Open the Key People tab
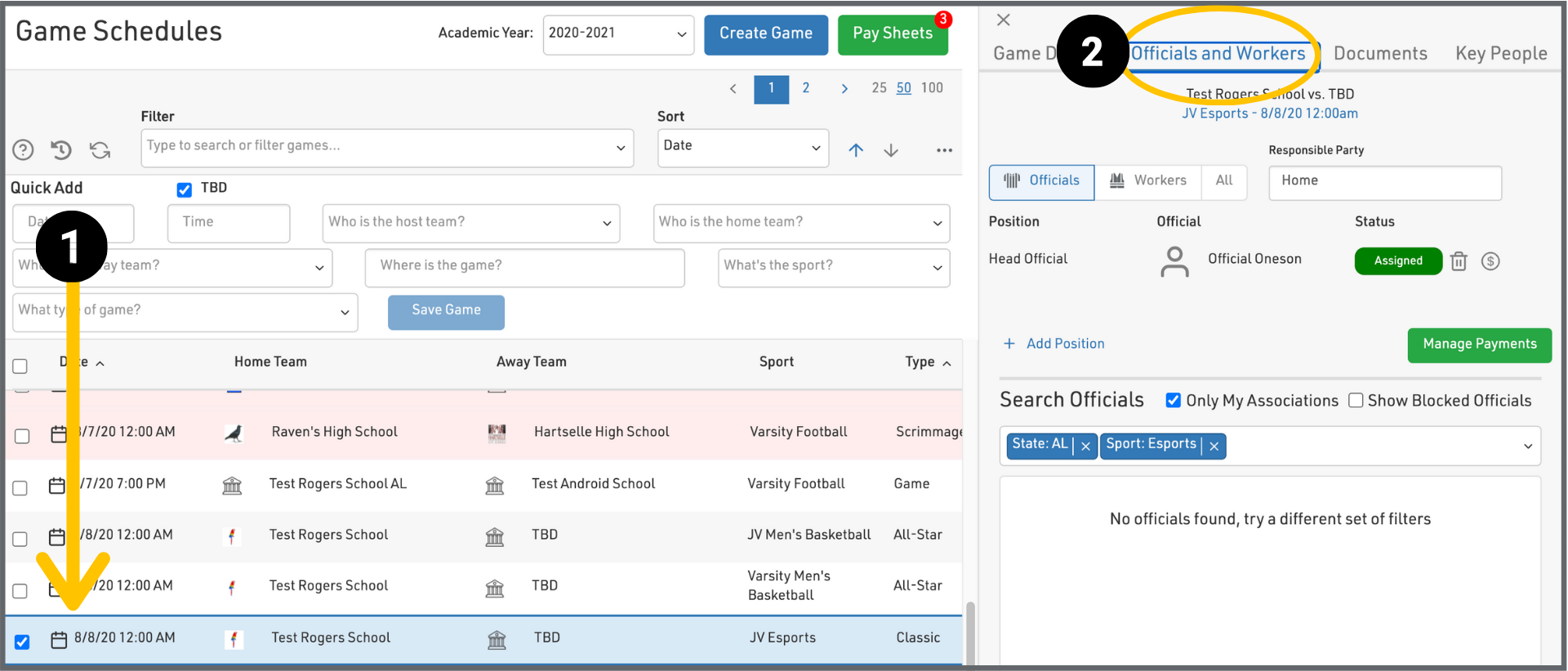The width and height of the screenshot is (1568, 671). point(1500,54)
